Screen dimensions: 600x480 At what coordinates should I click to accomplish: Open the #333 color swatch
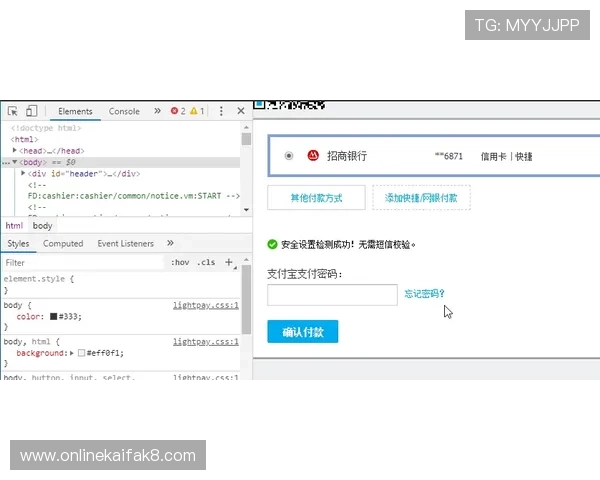click(x=54, y=316)
